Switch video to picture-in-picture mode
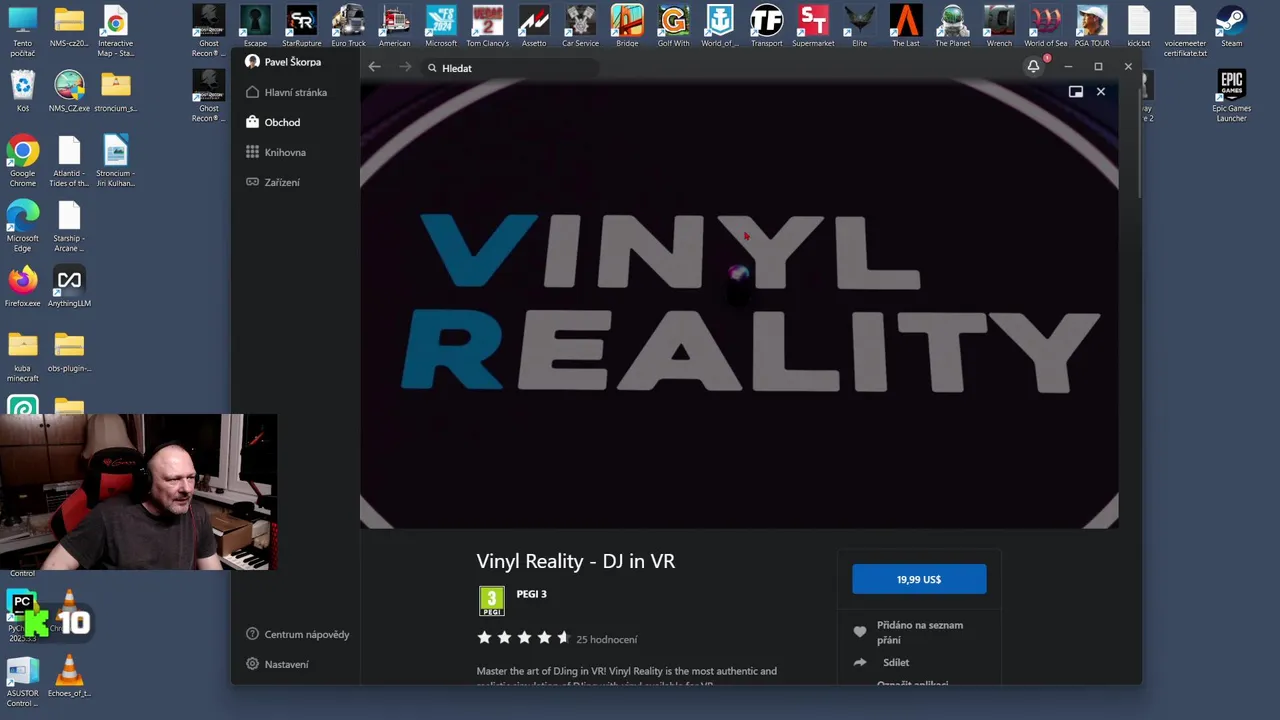This screenshot has height=720, width=1280. (1076, 92)
